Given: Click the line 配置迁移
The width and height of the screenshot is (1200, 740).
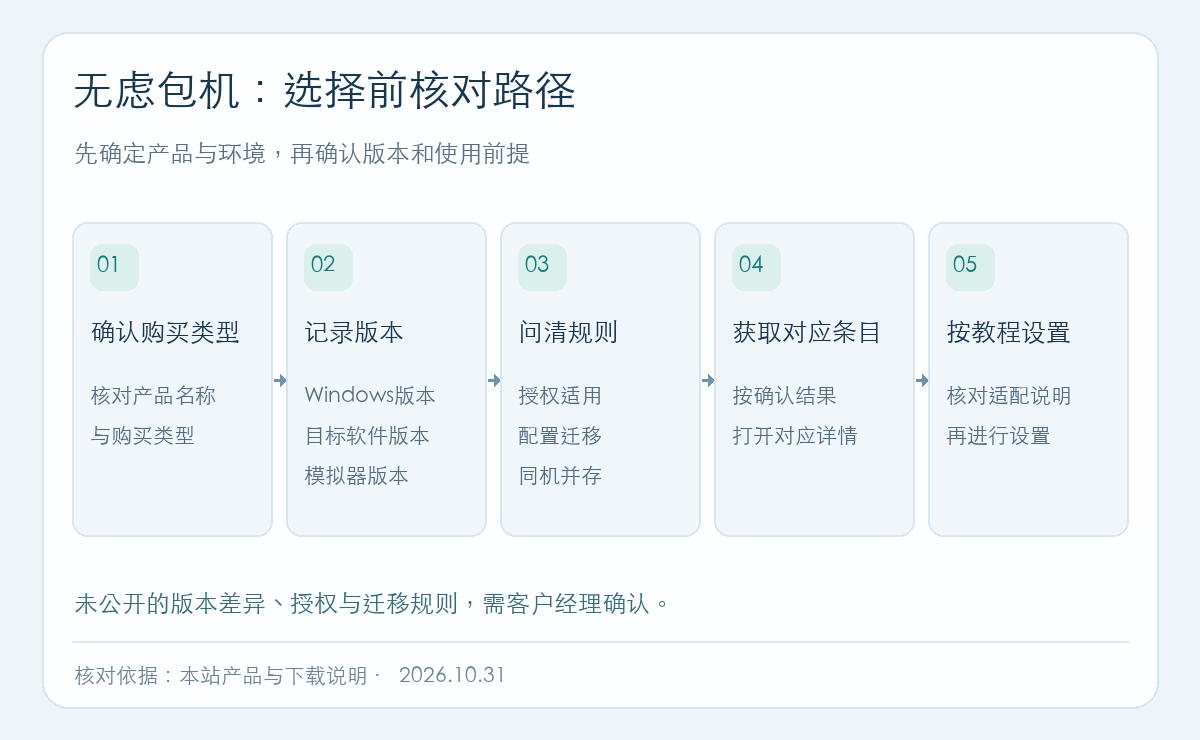Looking at the screenshot, I should pos(560,435).
